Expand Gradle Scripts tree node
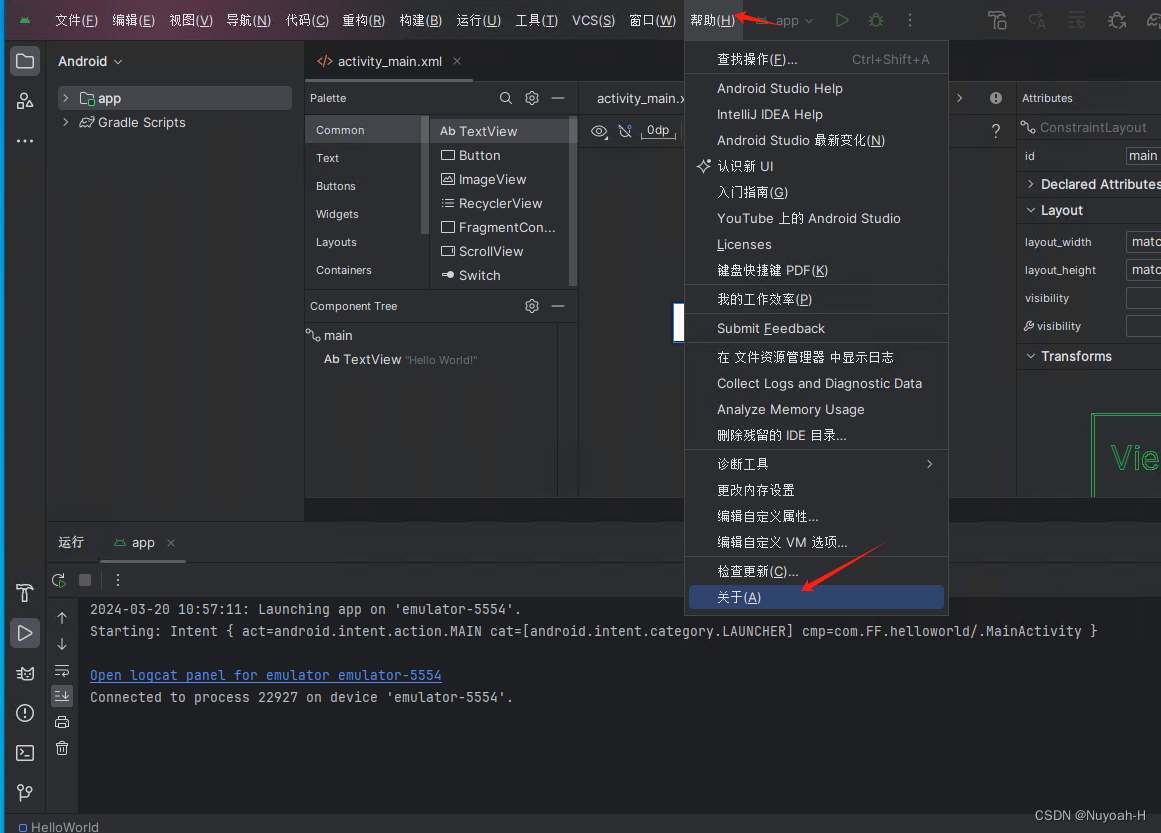Screen dimensions: 1161x833 66,122
